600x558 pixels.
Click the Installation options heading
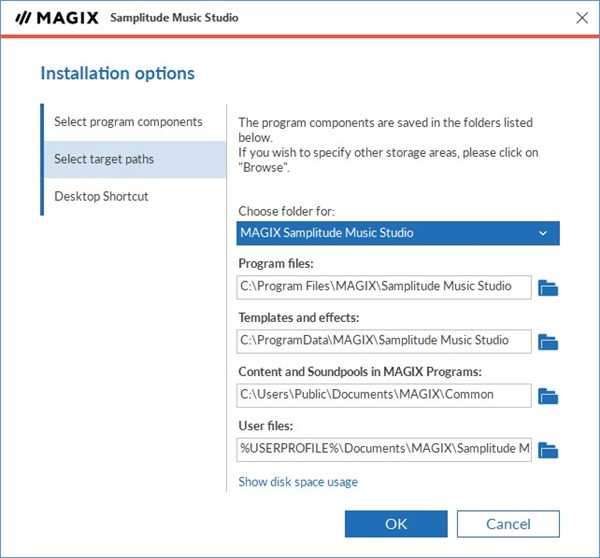point(117,73)
